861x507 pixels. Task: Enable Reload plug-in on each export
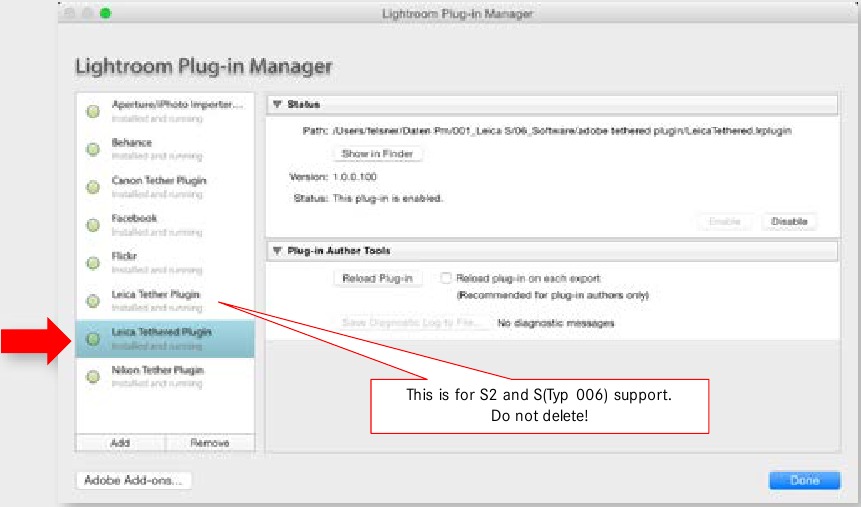[x=446, y=278]
